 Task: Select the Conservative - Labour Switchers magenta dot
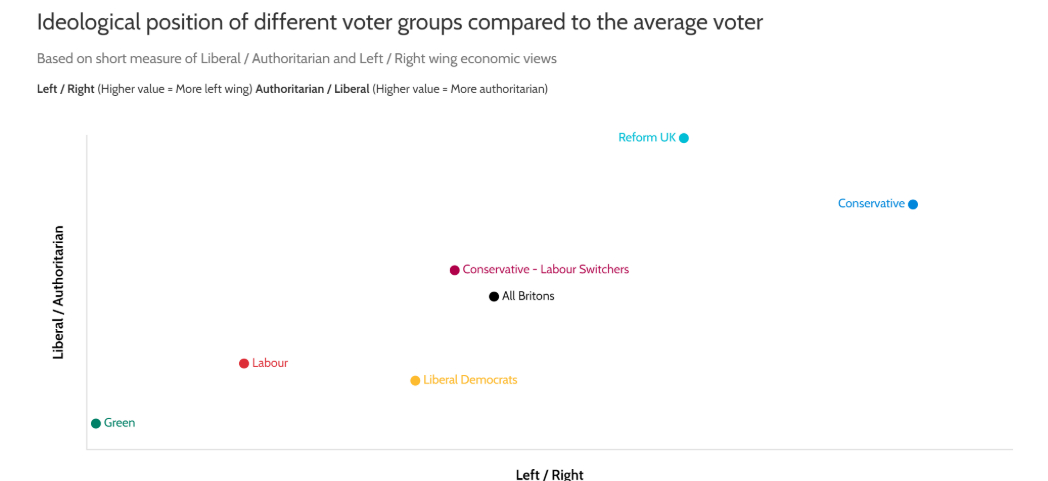pyautogui.click(x=454, y=270)
